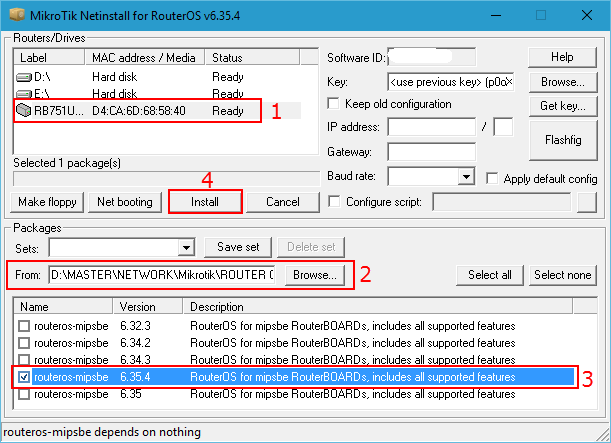
Task: Click the Name column header in Packages
Action: [x=63, y=307]
